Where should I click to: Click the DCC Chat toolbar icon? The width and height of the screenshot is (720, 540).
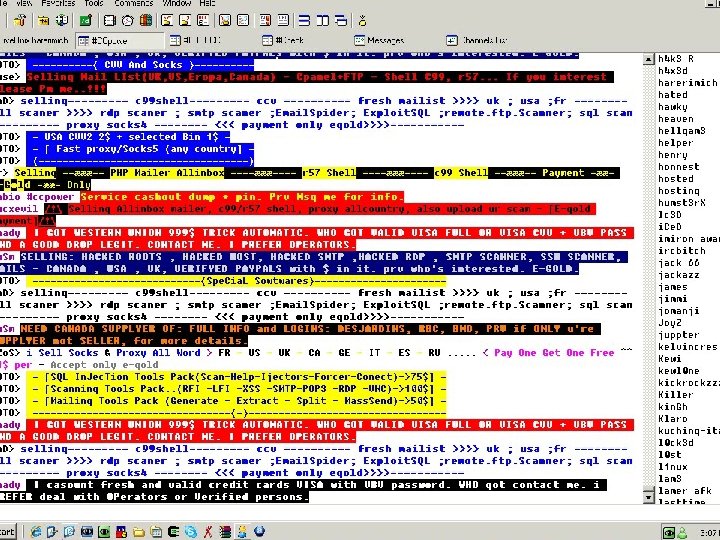[x=185, y=20]
